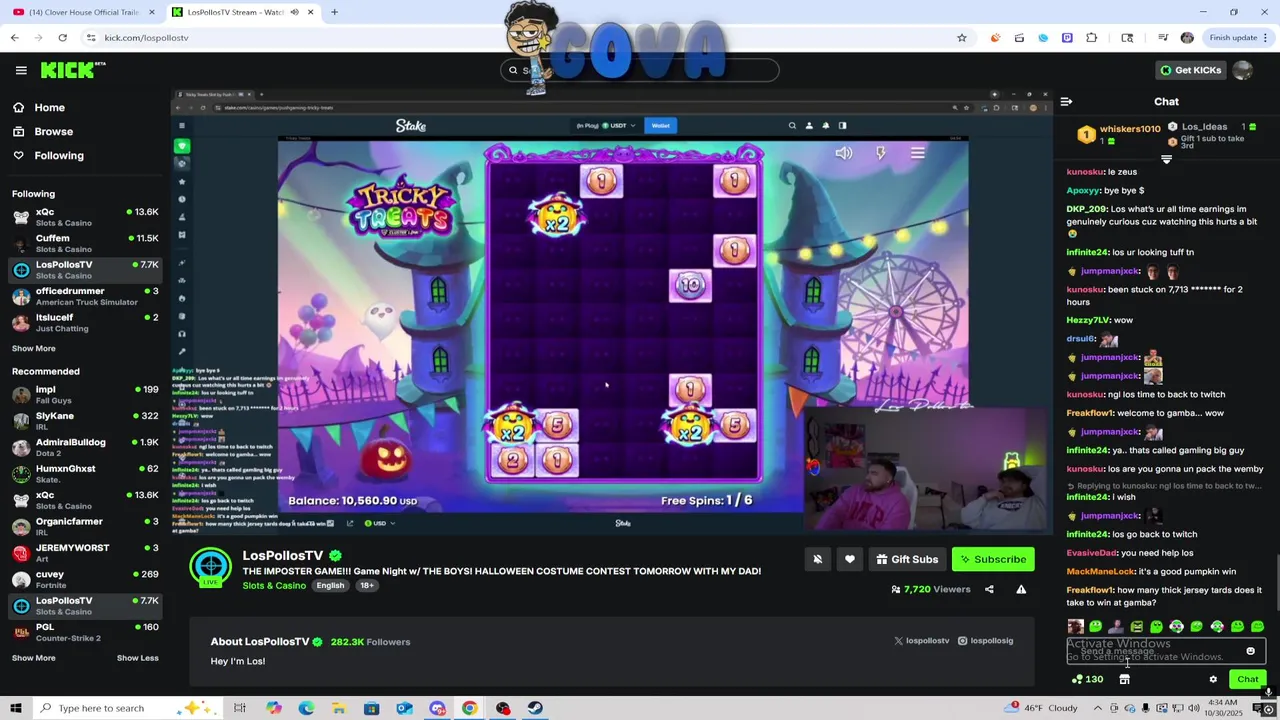Screen dimensions: 1280x720
Task: Open Organicfarmer channel in Recommended
Action: coord(85,526)
